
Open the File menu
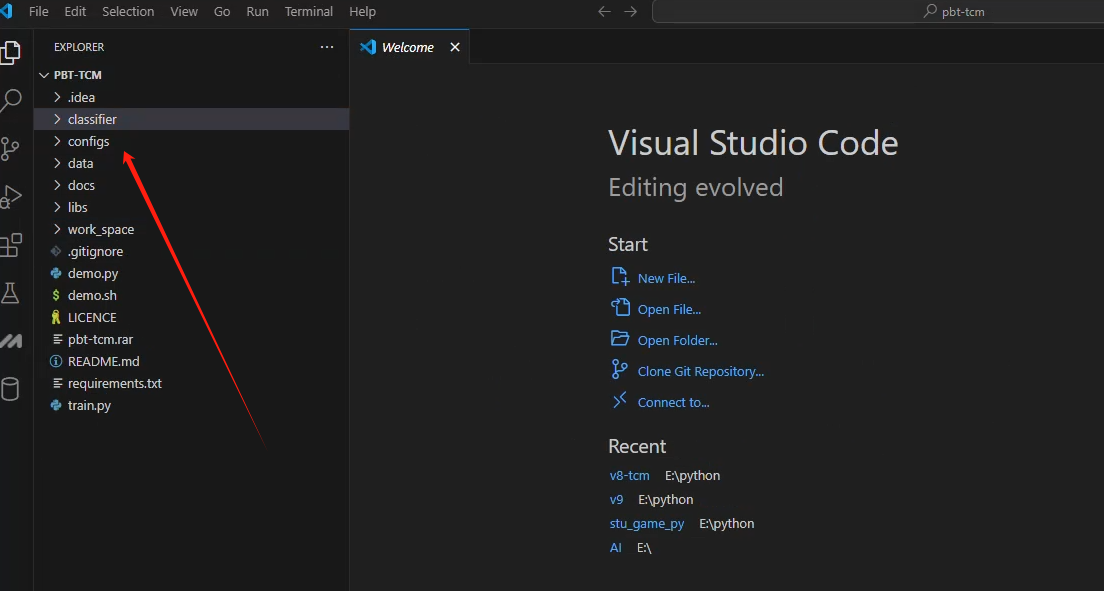pos(39,12)
